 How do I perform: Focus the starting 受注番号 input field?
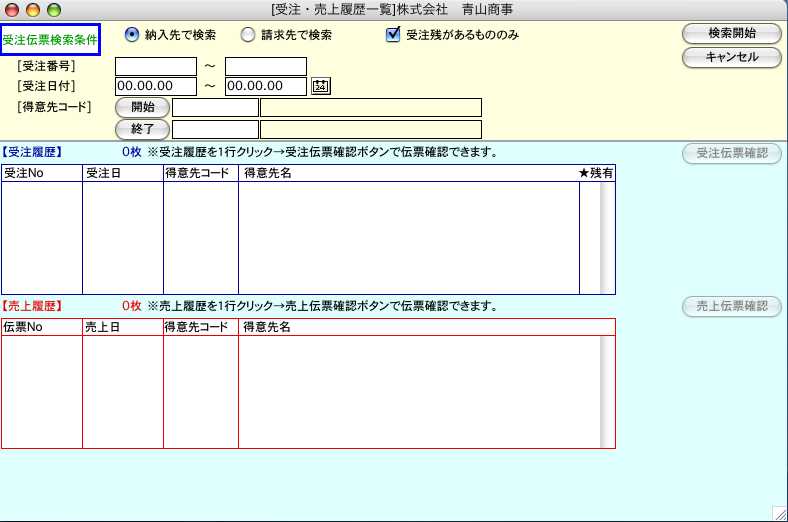click(155, 66)
